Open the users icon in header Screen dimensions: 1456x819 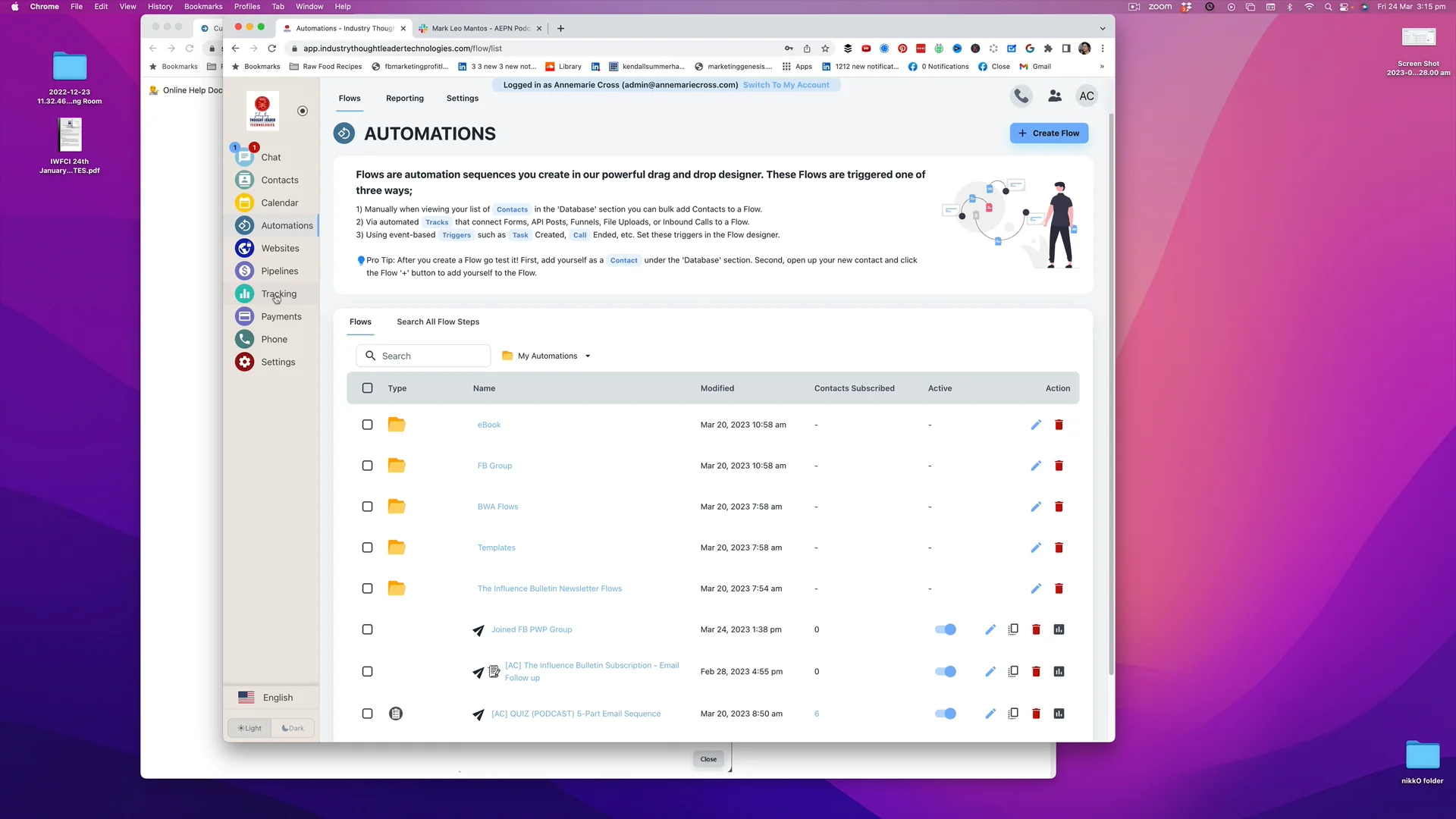[1054, 96]
